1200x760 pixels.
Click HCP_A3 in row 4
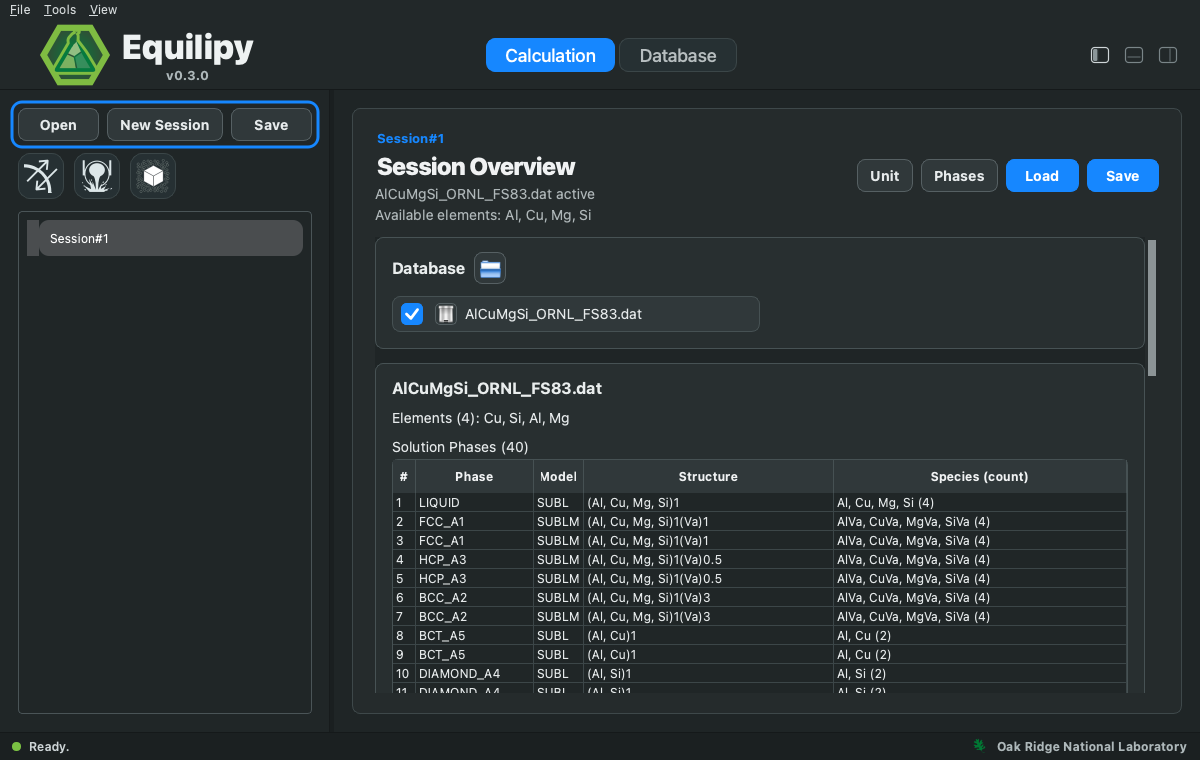pyautogui.click(x=474, y=559)
